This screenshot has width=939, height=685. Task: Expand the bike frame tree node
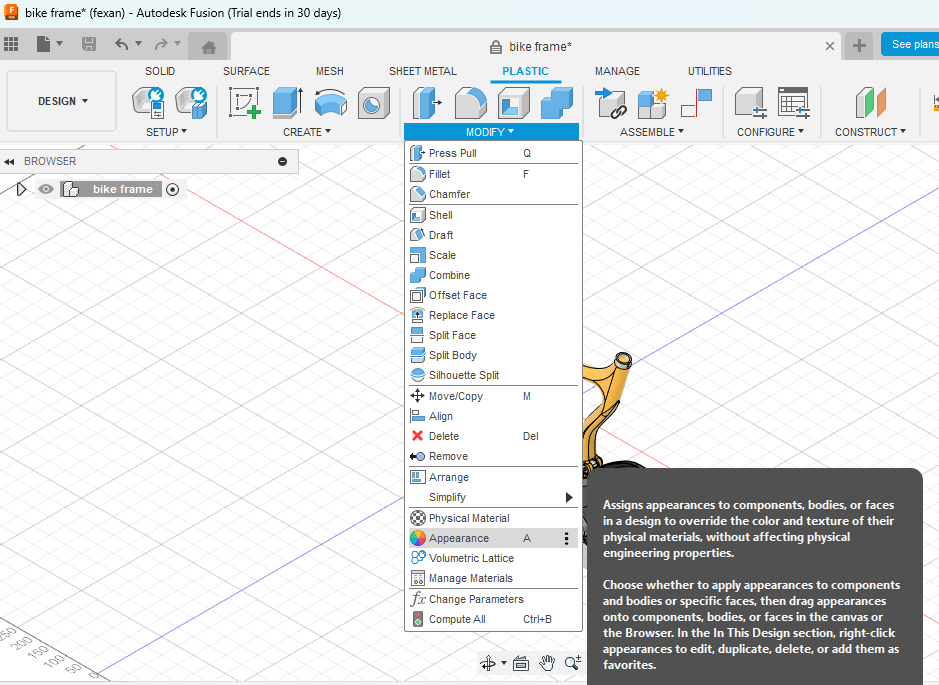pos(22,189)
